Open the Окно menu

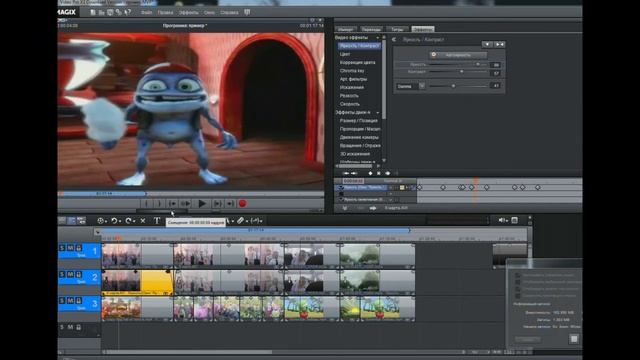[209, 13]
